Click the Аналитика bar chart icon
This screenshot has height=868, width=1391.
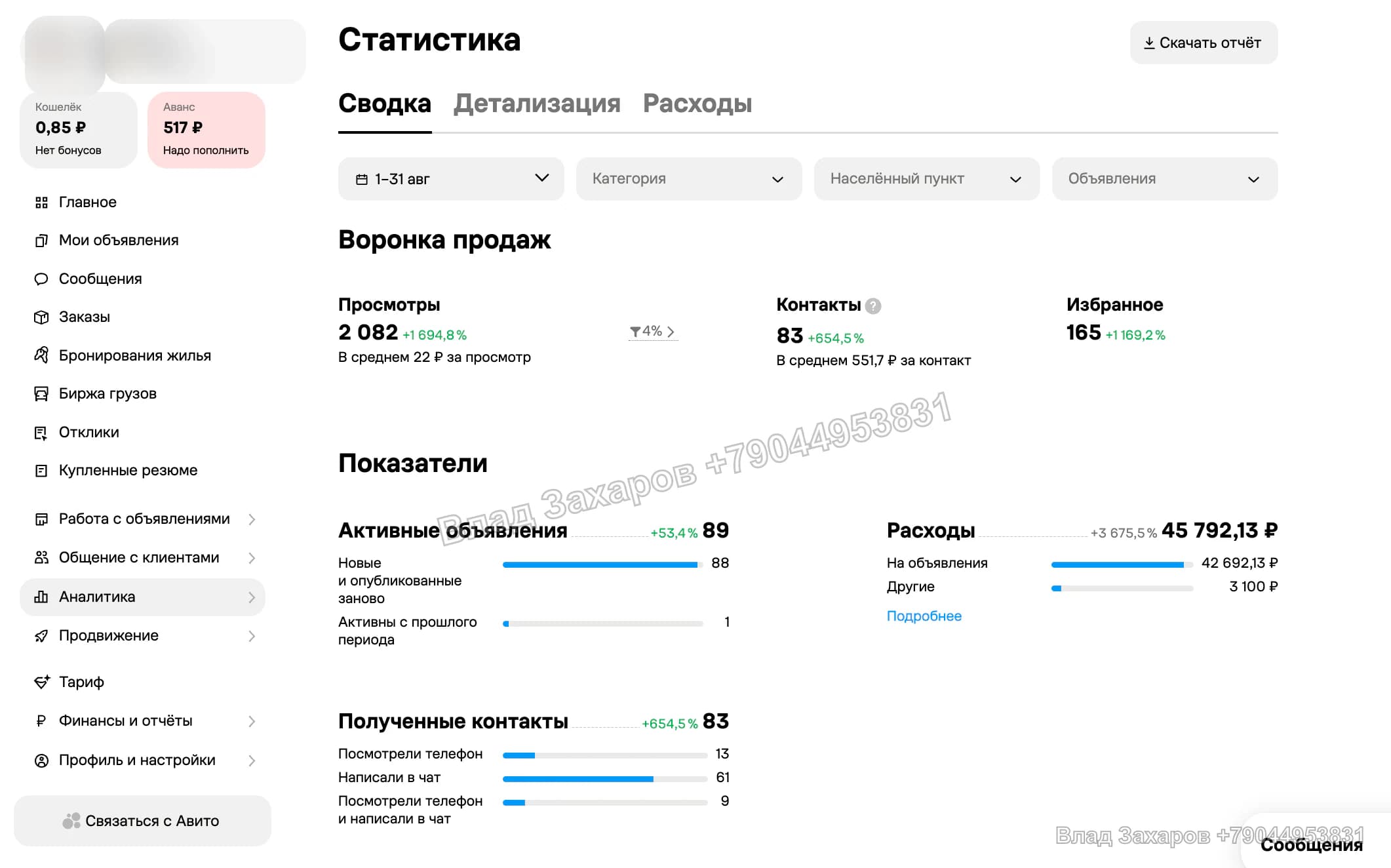tap(41, 597)
